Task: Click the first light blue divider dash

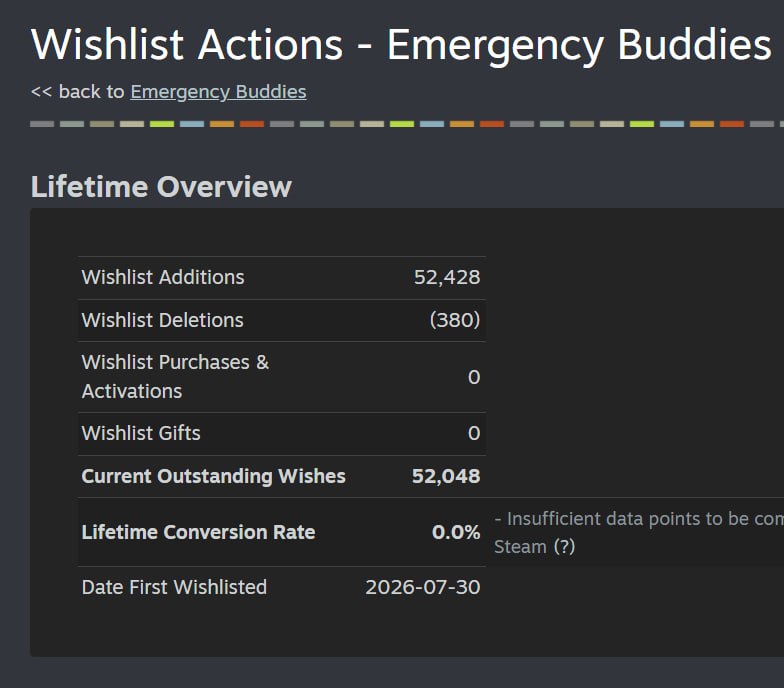Action: pyautogui.click(x=192, y=124)
